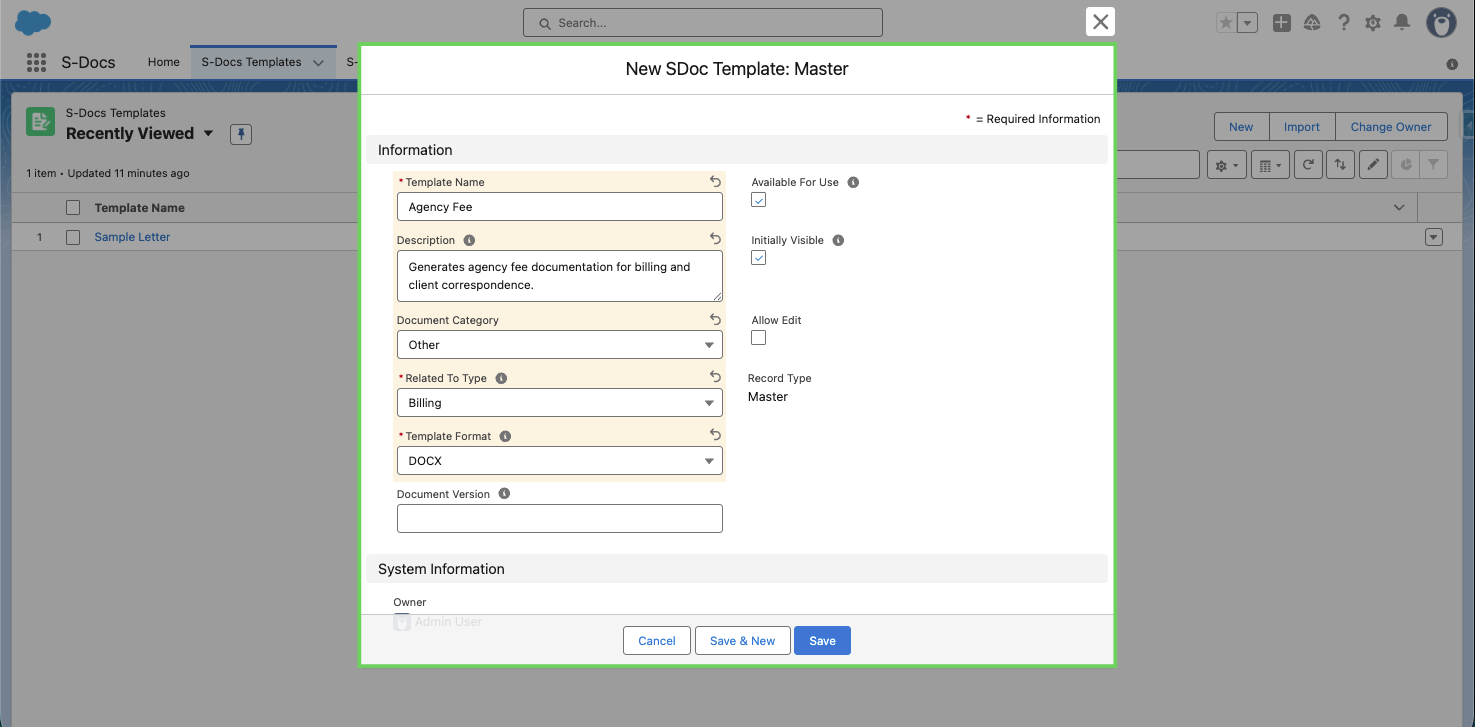Open the App Launcher dots grid
This screenshot has height=727, width=1475.
[x=37, y=62]
